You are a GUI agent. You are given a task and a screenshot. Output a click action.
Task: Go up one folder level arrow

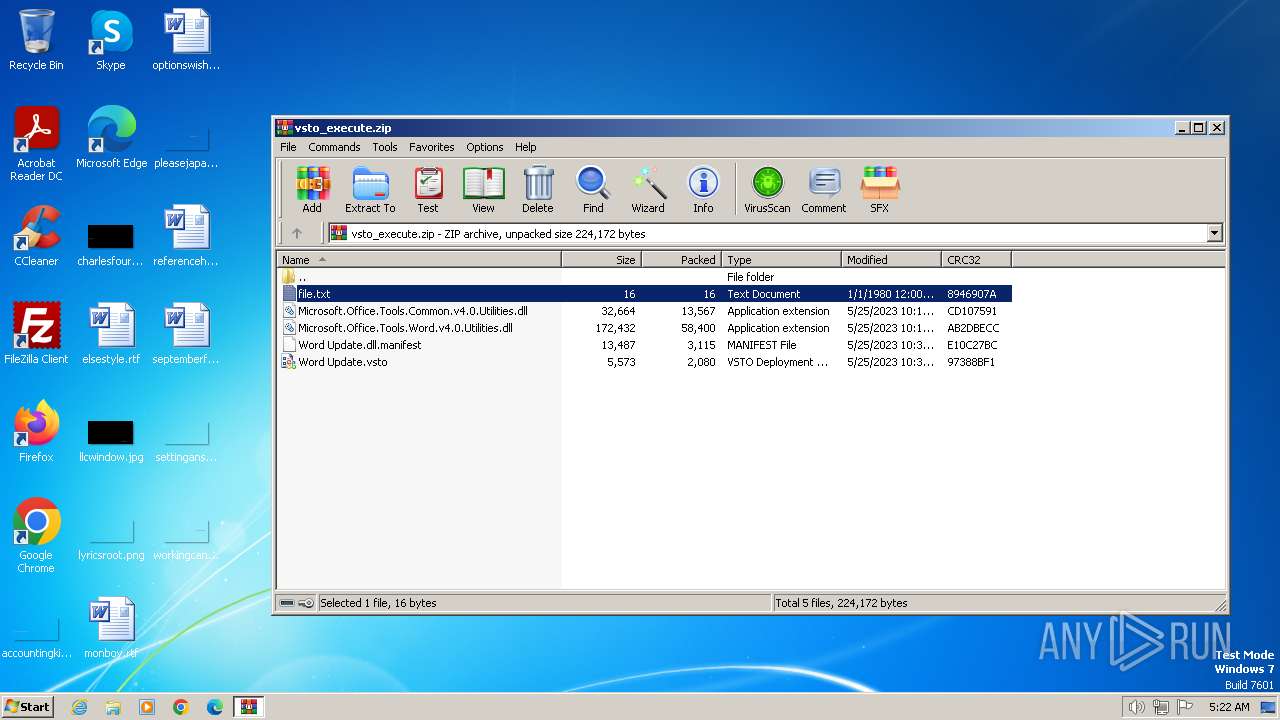pyautogui.click(x=297, y=233)
